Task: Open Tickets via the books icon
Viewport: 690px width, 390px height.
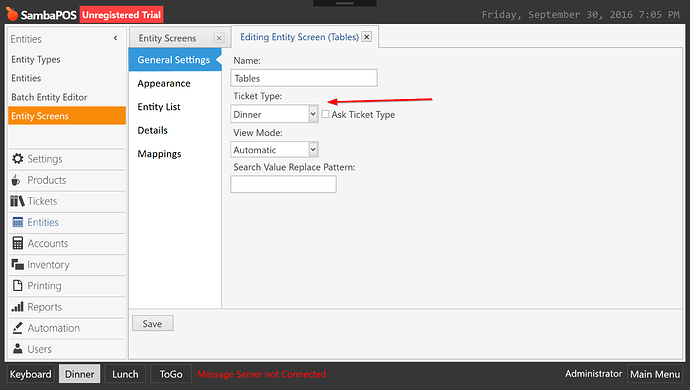Action: pos(18,201)
